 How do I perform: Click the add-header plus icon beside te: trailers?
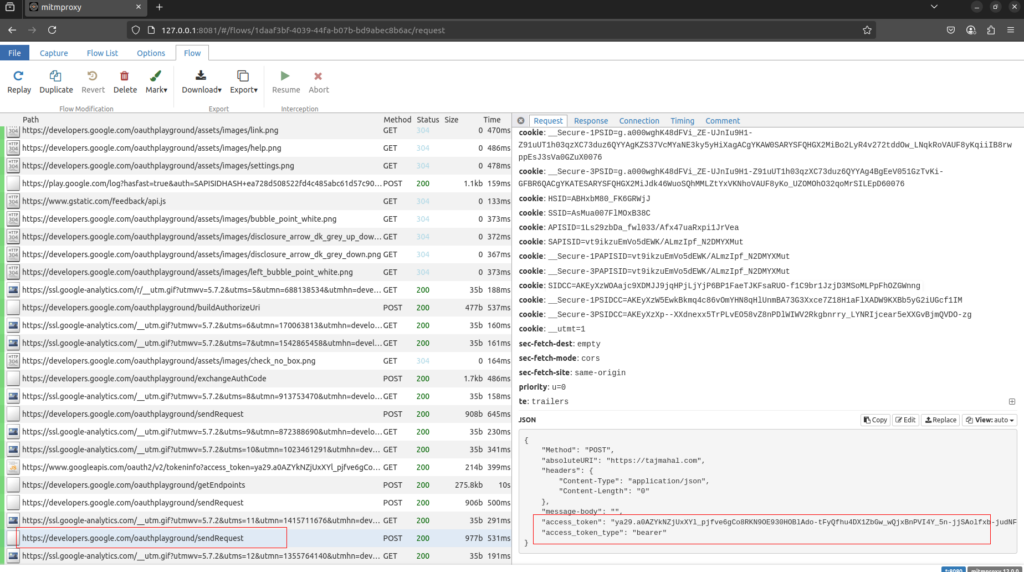[1011, 401]
